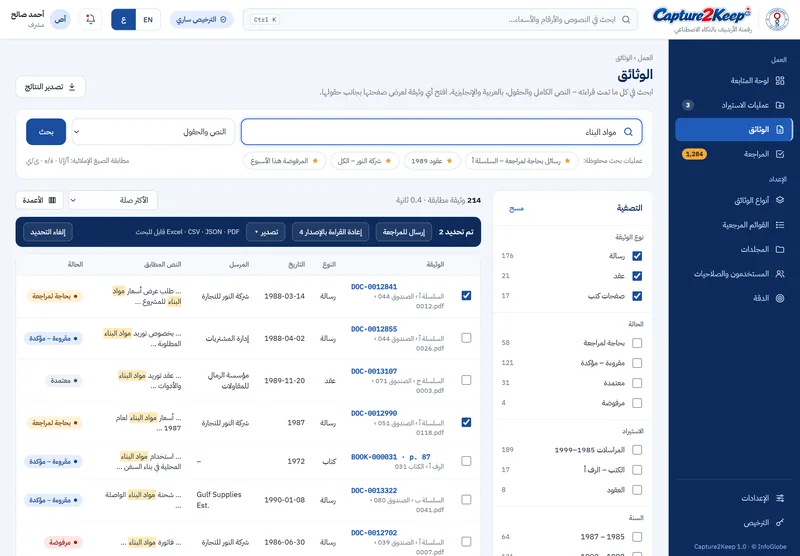Click the round emblem logo beside Capture2Keep
The width and height of the screenshot is (800, 556).
click(x=777, y=19)
